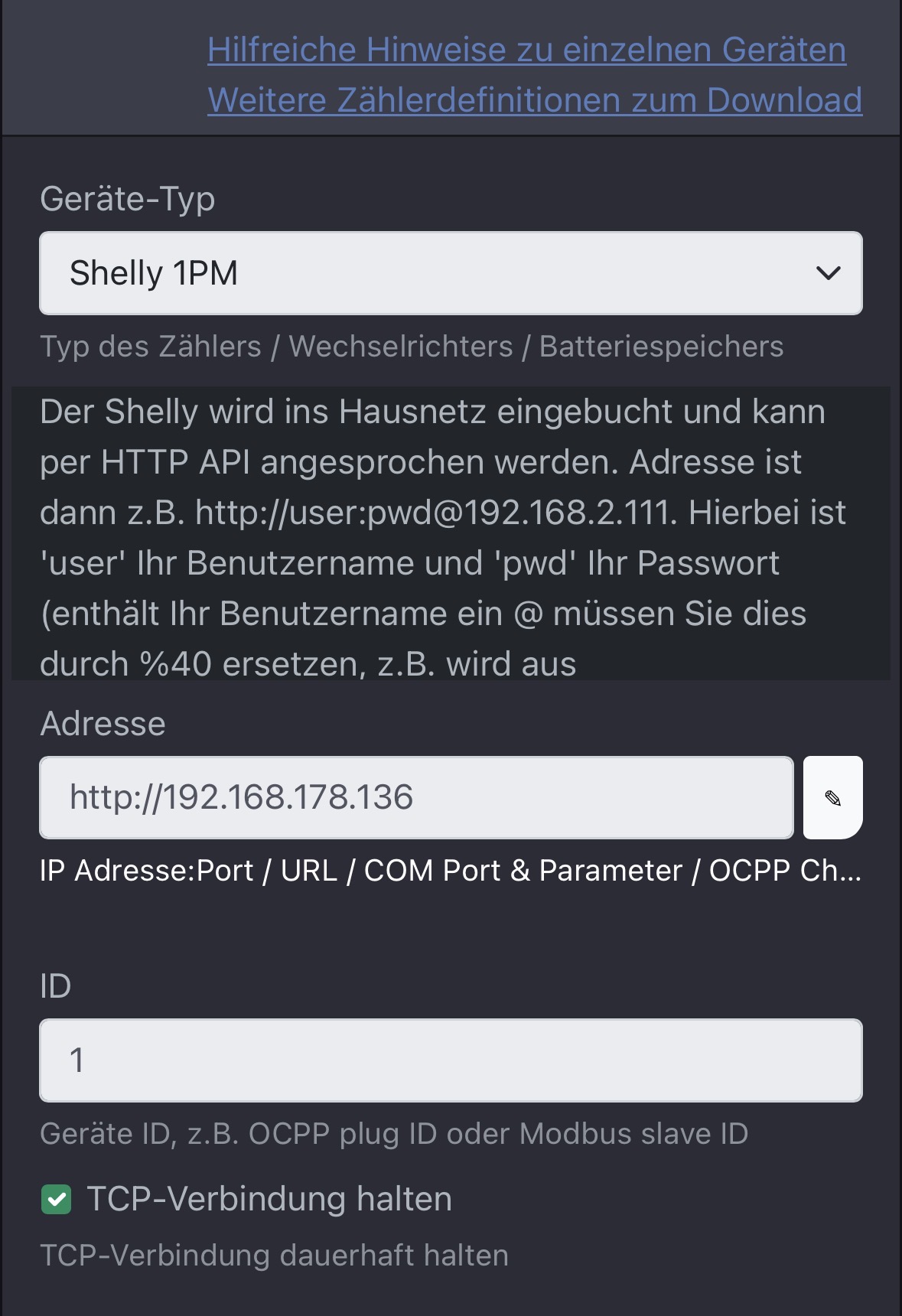902x1316 pixels.
Task: Click the "Geräte ID, z.B. OCPP" hint text
Action: pos(393,1134)
